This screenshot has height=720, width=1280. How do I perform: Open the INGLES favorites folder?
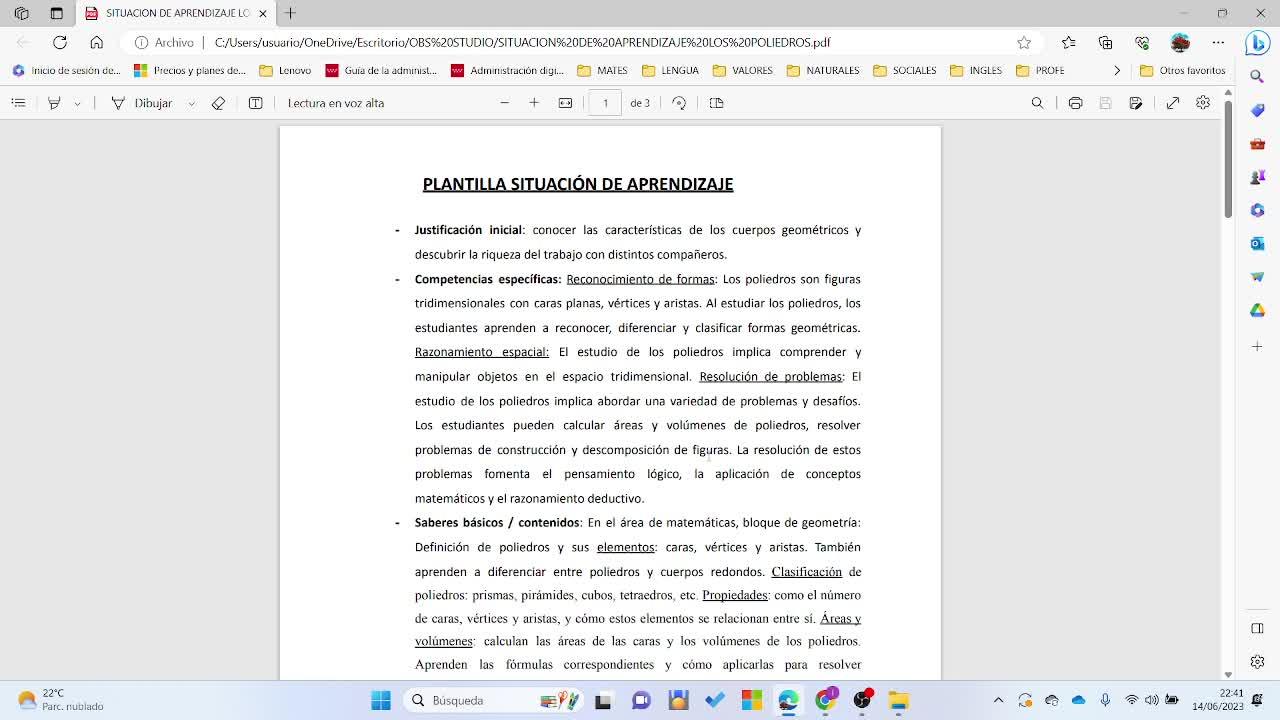click(x=975, y=71)
